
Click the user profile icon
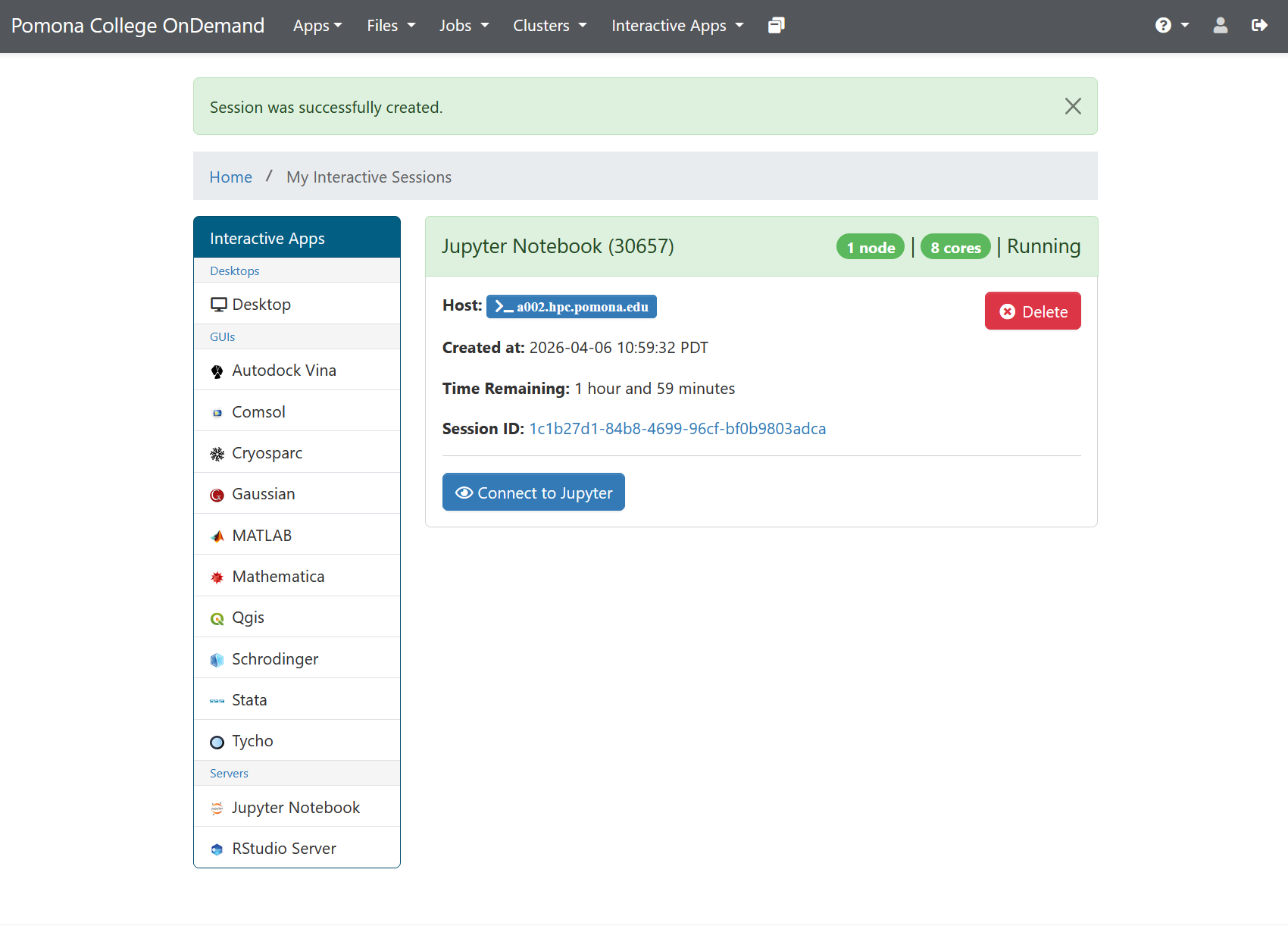click(x=1220, y=26)
